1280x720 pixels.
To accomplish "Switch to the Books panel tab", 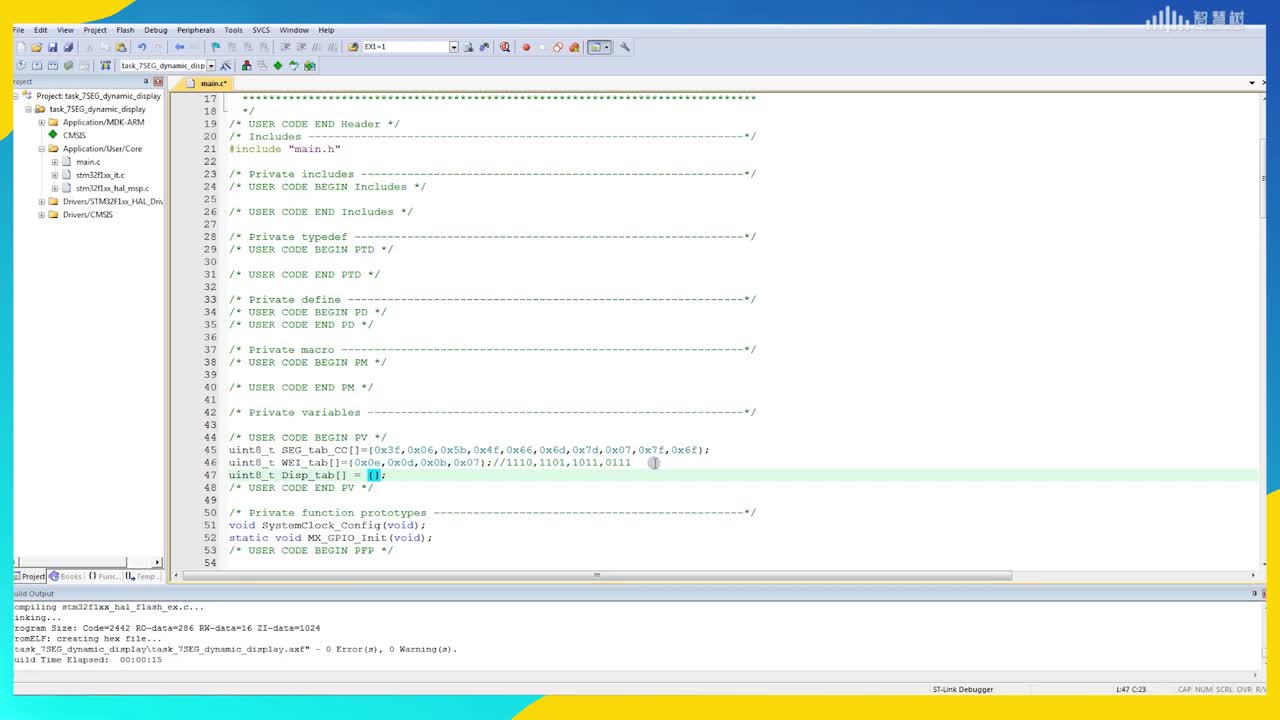I will (x=66, y=576).
